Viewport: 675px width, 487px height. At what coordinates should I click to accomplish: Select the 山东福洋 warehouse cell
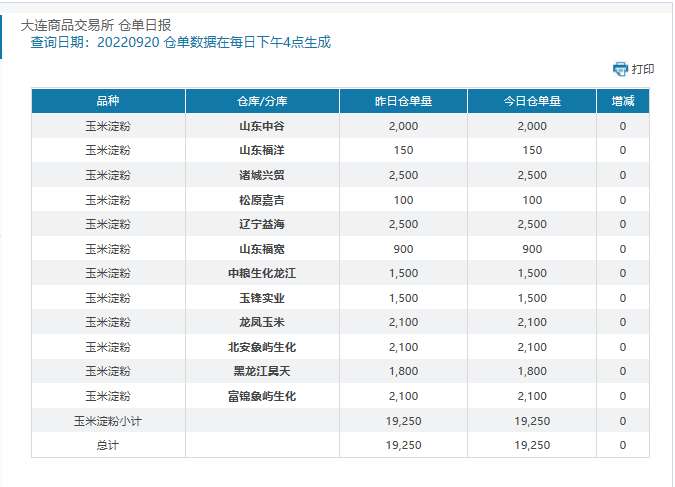point(262,150)
